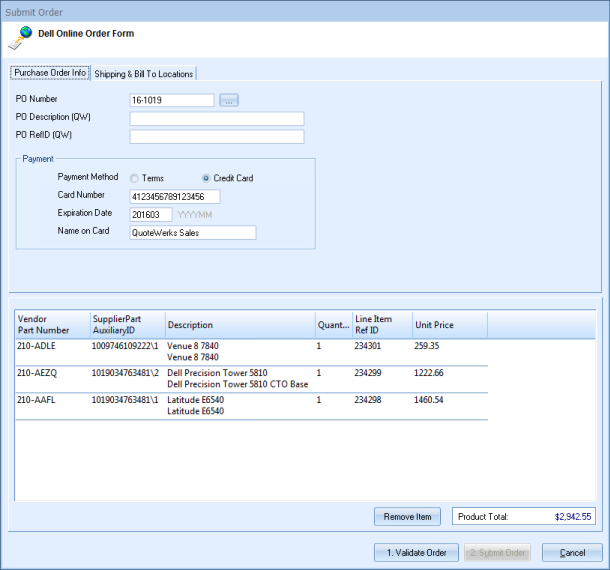
Task: Click the 1. Validate Order button
Action: coord(417,553)
